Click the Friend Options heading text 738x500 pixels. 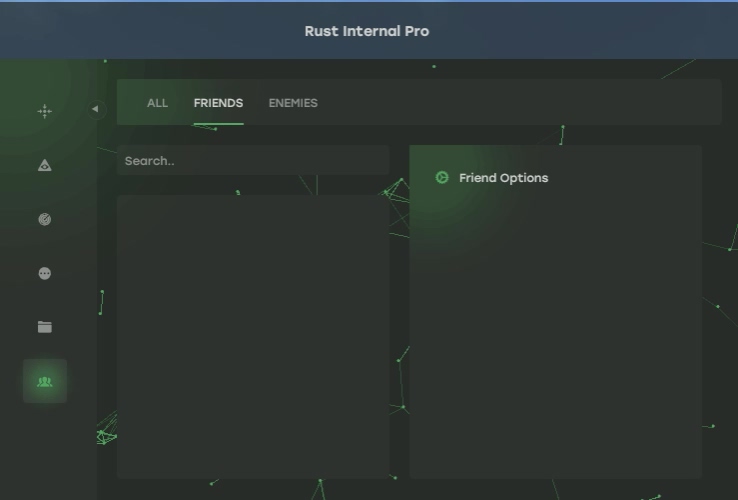click(x=503, y=178)
